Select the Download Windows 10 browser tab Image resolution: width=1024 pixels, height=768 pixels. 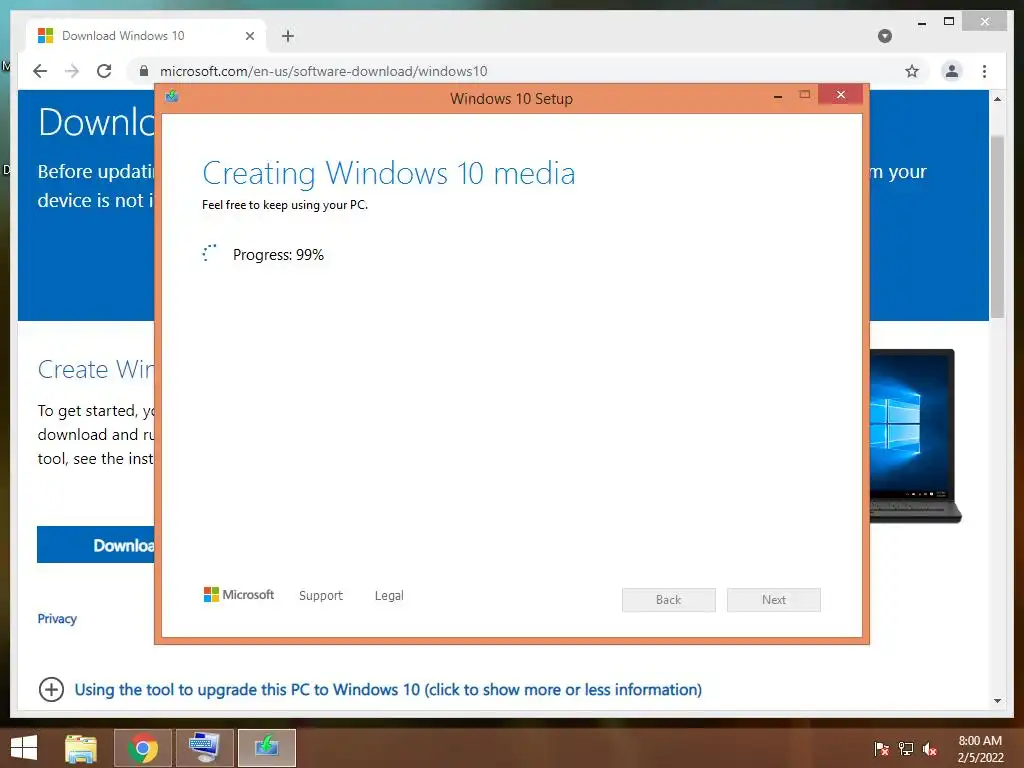(x=146, y=36)
